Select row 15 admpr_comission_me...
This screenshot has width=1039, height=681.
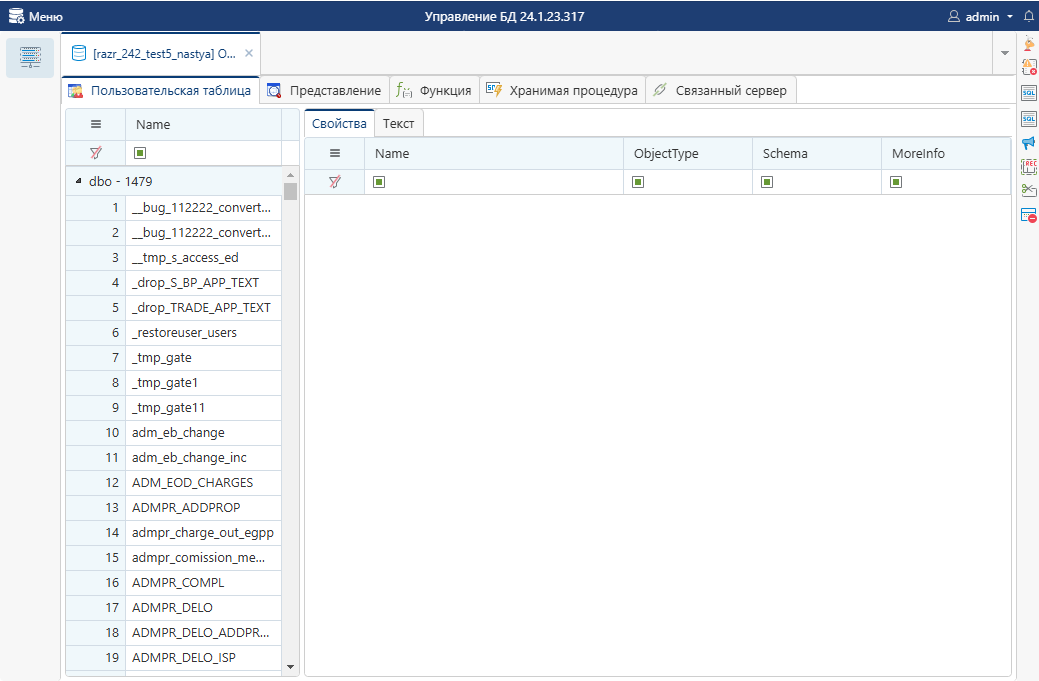[174, 558]
